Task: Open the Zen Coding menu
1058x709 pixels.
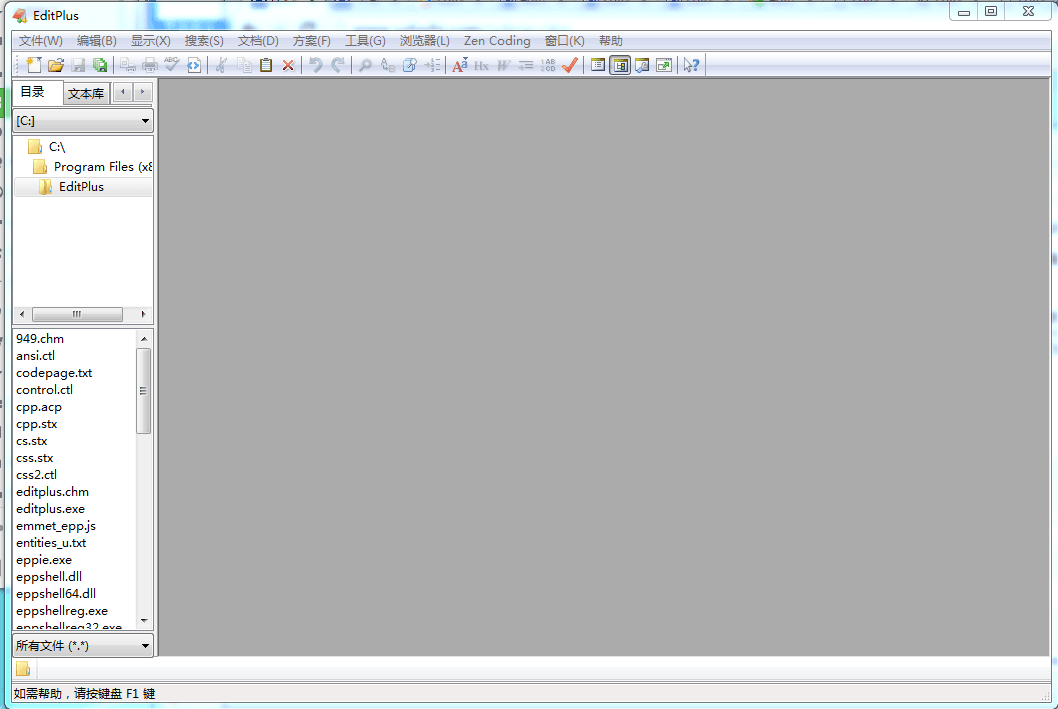Action: (497, 41)
